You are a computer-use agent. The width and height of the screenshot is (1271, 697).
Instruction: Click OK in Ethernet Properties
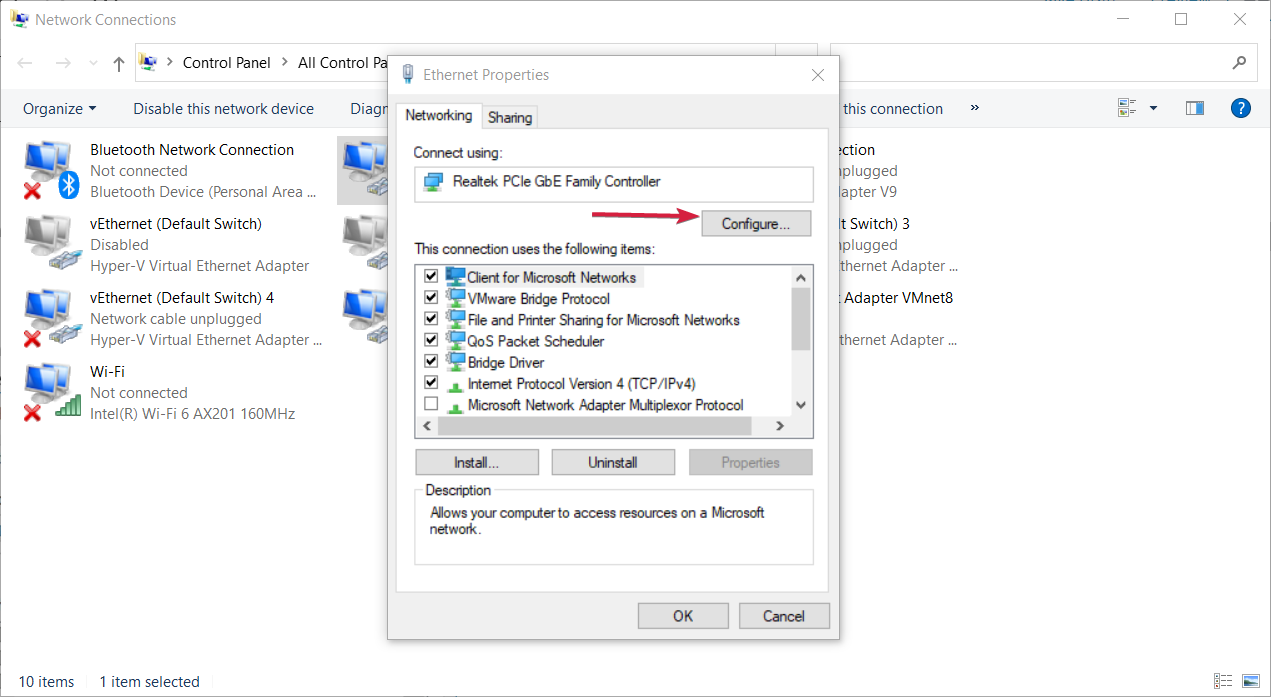coord(683,615)
